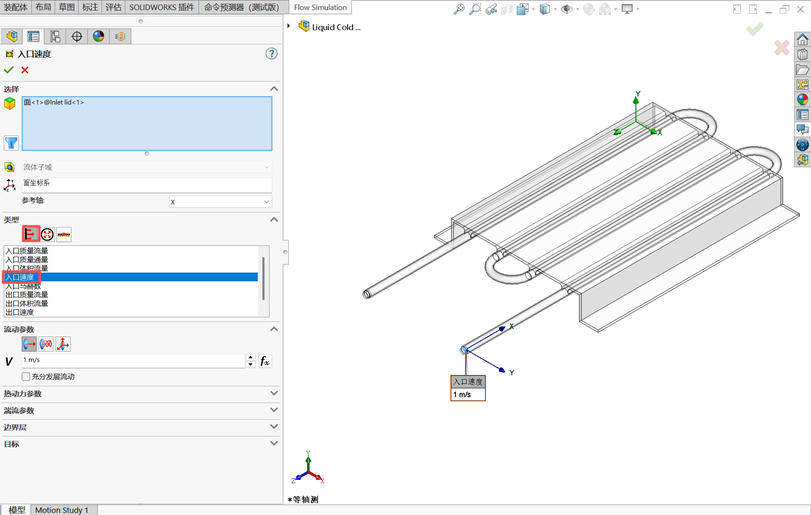Image resolution: width=811 pixels, height=515 pixels.
Task: Choose normal to face flow direction
Action: tap(29, 344)
